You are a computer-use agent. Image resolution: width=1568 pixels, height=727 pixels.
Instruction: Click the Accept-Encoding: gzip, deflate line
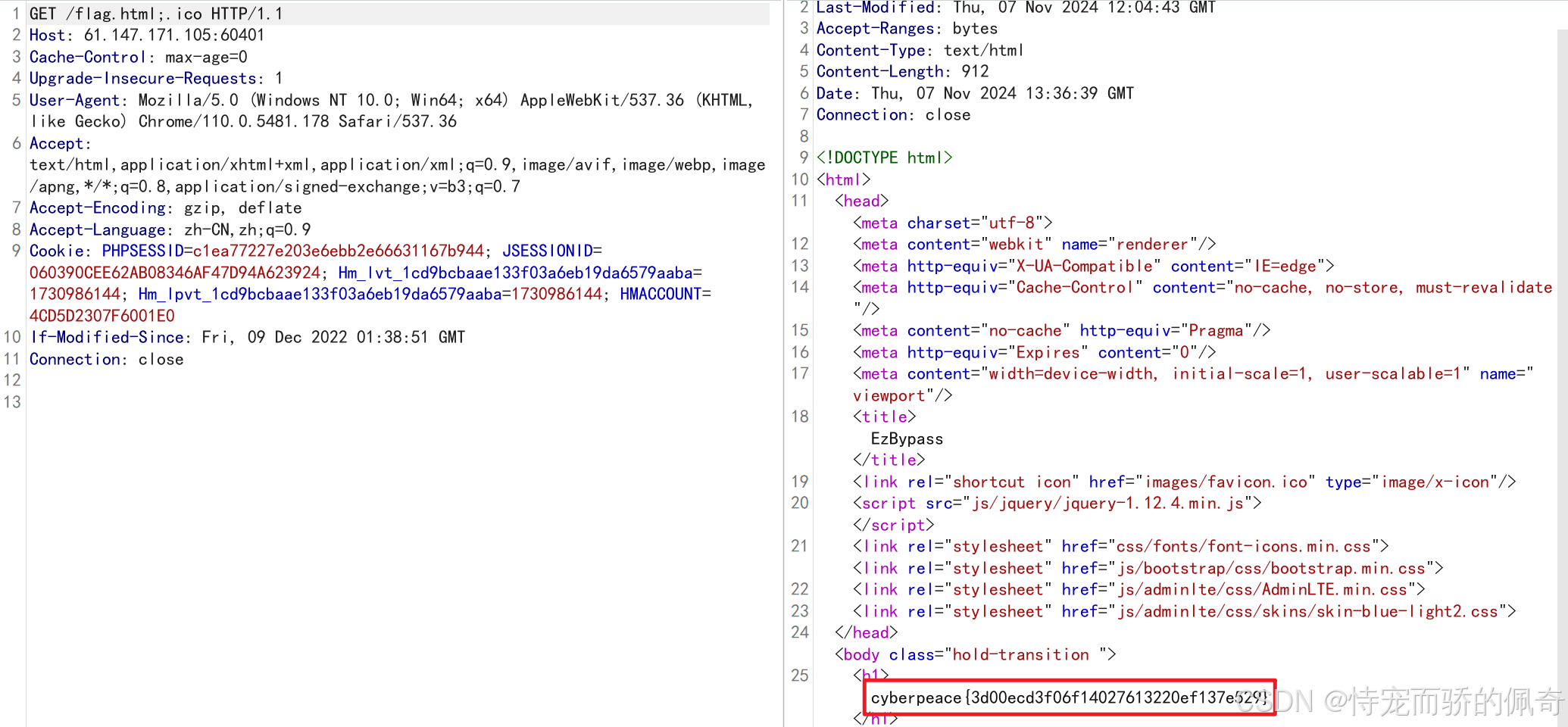click(166, 207)
